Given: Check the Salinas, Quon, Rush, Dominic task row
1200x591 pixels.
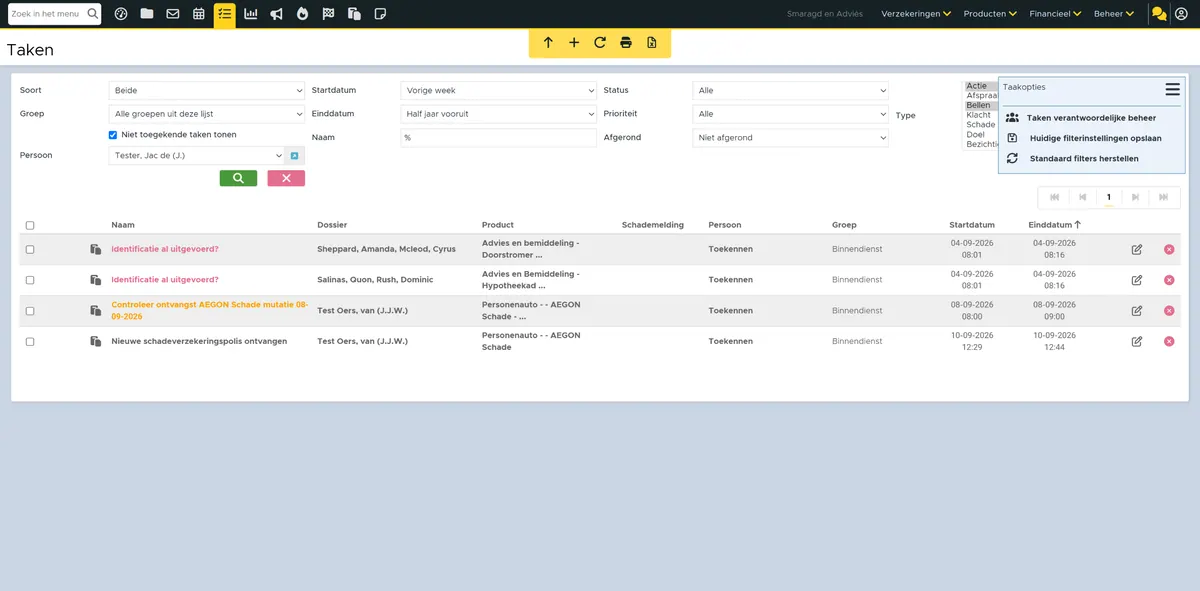Looking at the screenshot, I should pos(30,280).
